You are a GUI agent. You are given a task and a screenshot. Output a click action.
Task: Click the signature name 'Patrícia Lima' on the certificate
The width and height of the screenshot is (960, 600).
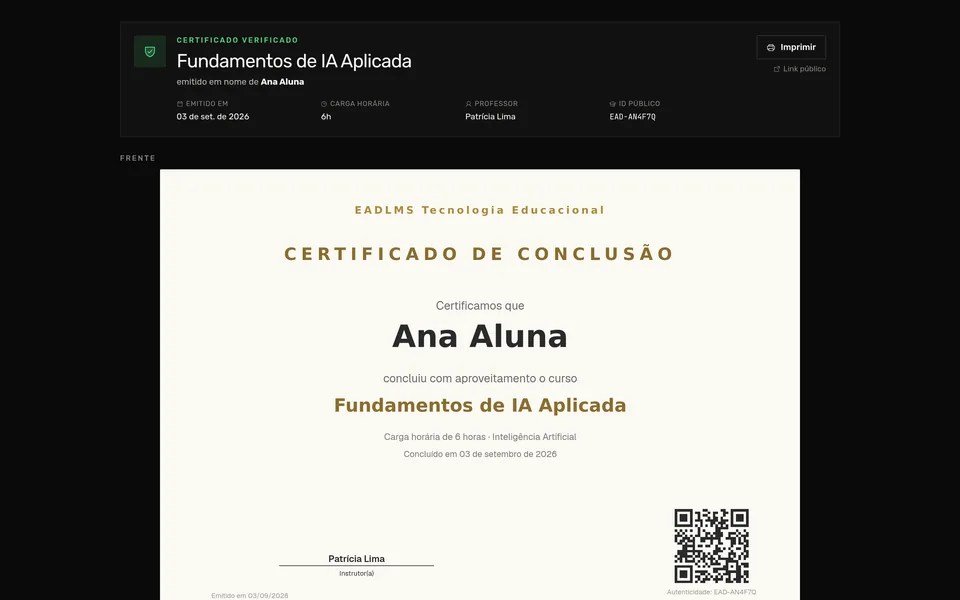click(356, 558)
